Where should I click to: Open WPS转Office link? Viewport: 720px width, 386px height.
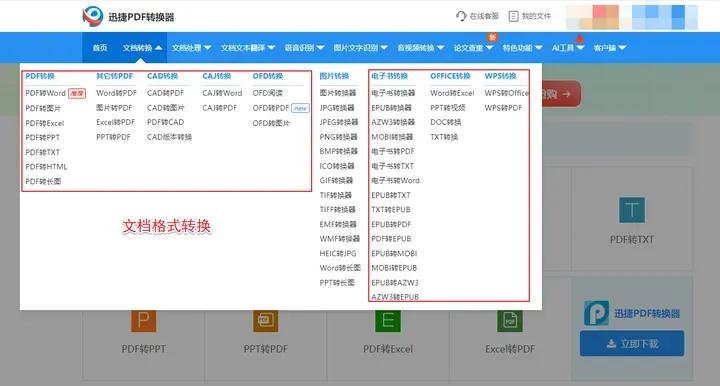pos(507,93)
